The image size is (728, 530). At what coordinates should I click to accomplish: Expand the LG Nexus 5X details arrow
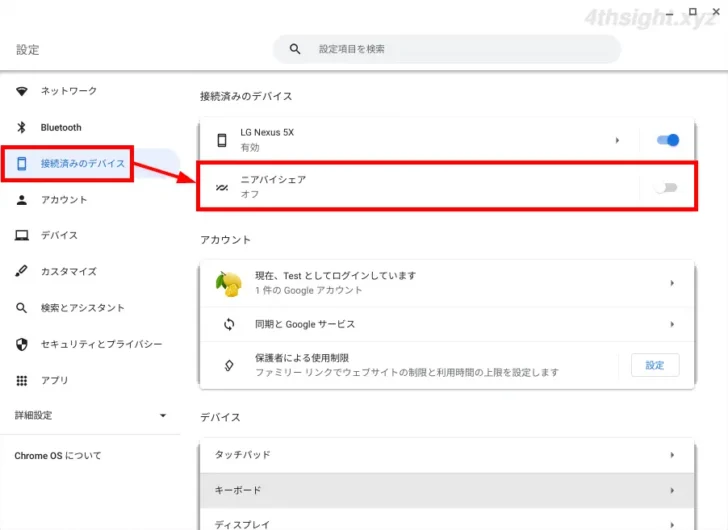(x=617, y=140)
